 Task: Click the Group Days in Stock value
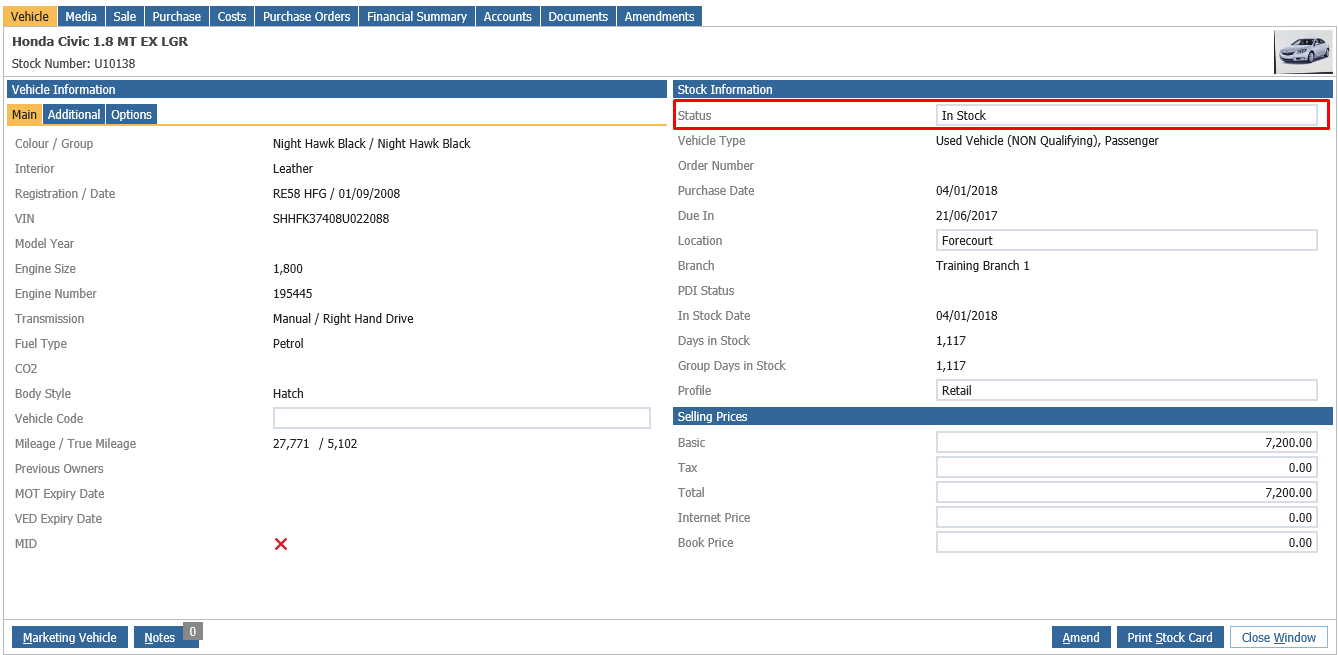pos(951,366)
